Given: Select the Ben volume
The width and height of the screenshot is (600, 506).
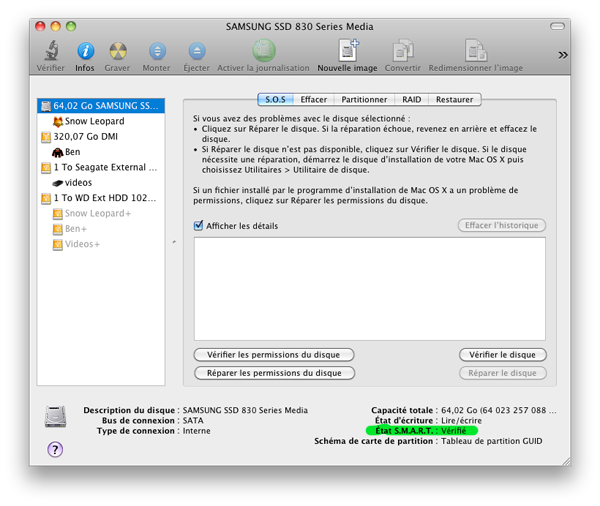Looking at the screenshot, I should click(101, 152).
